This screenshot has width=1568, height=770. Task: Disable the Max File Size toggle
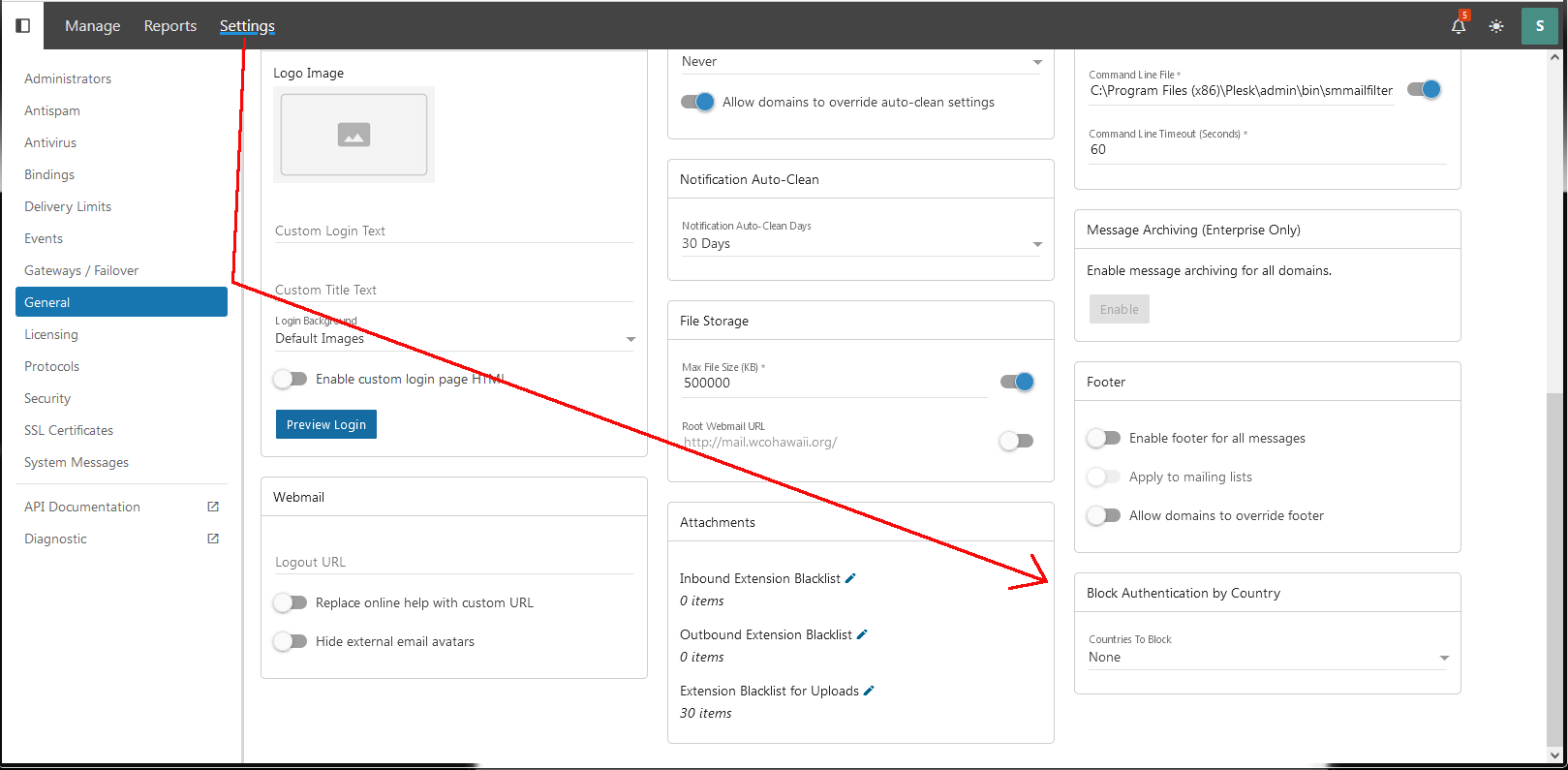tap(1017, 382)
